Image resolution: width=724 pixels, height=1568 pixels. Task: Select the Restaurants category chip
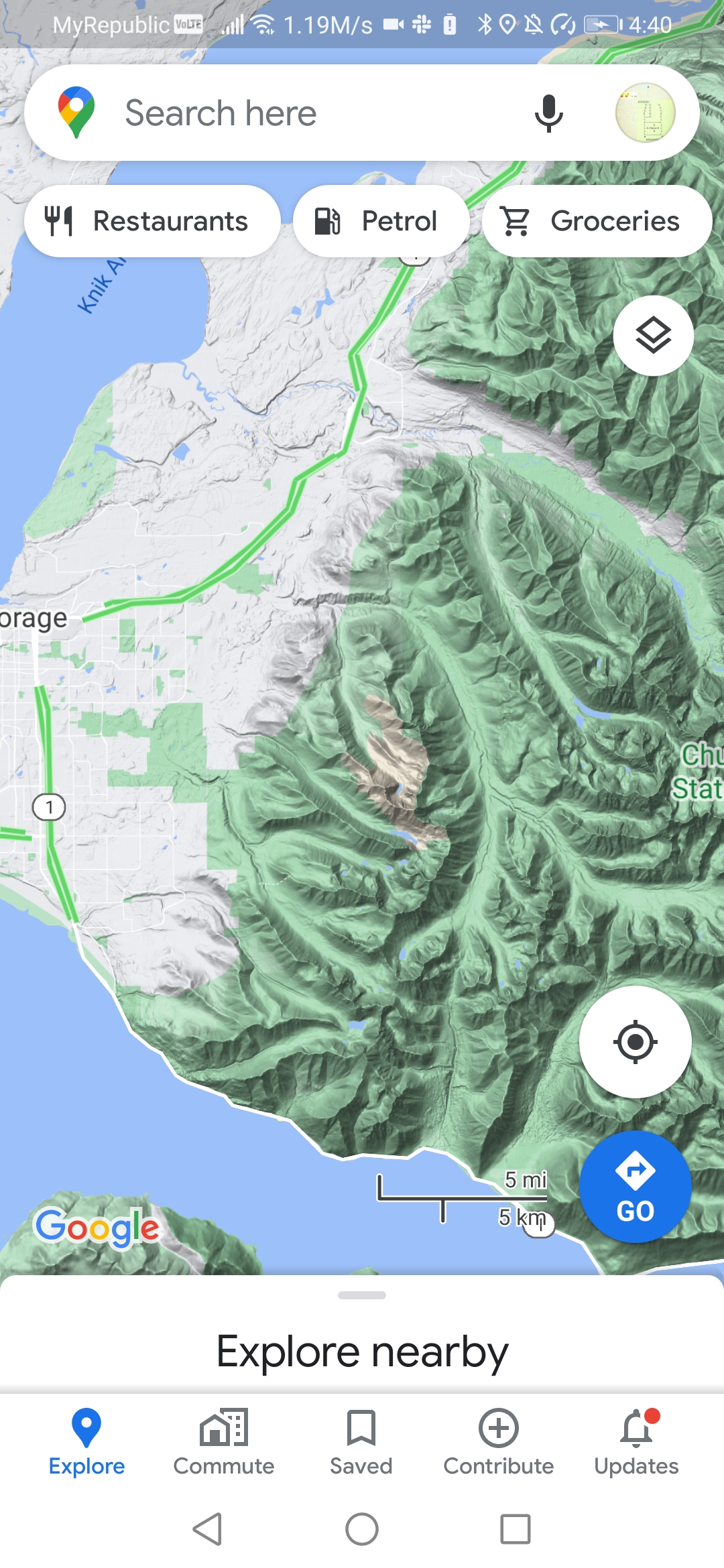(152, 221)
